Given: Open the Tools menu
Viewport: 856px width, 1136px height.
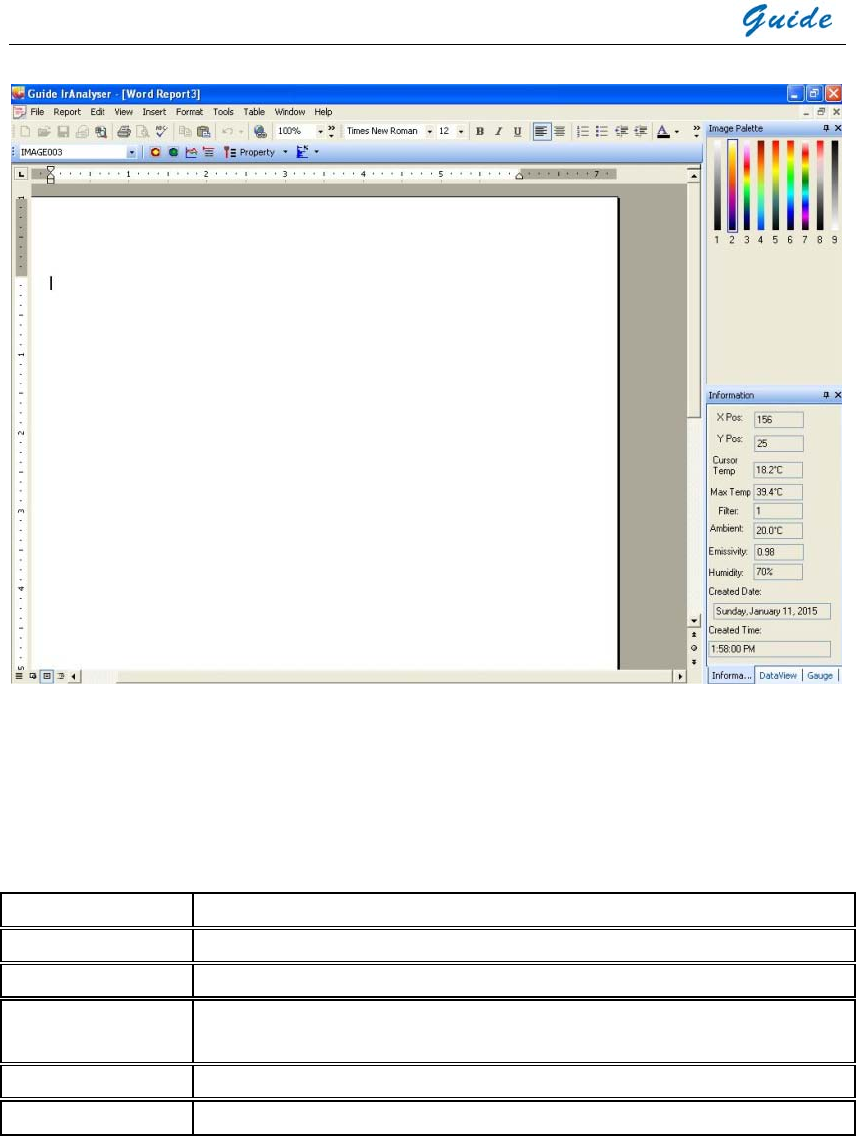Looking at the screenshot, I should [x=223, y=112].
